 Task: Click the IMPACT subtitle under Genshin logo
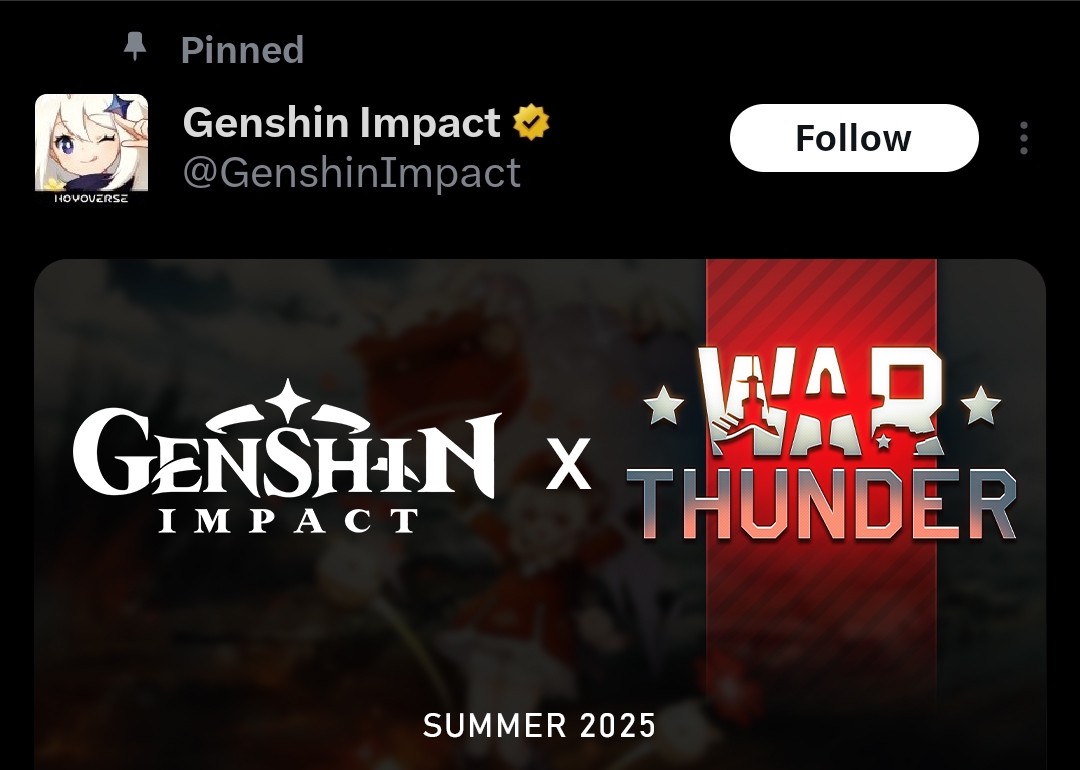pos(288,521)
